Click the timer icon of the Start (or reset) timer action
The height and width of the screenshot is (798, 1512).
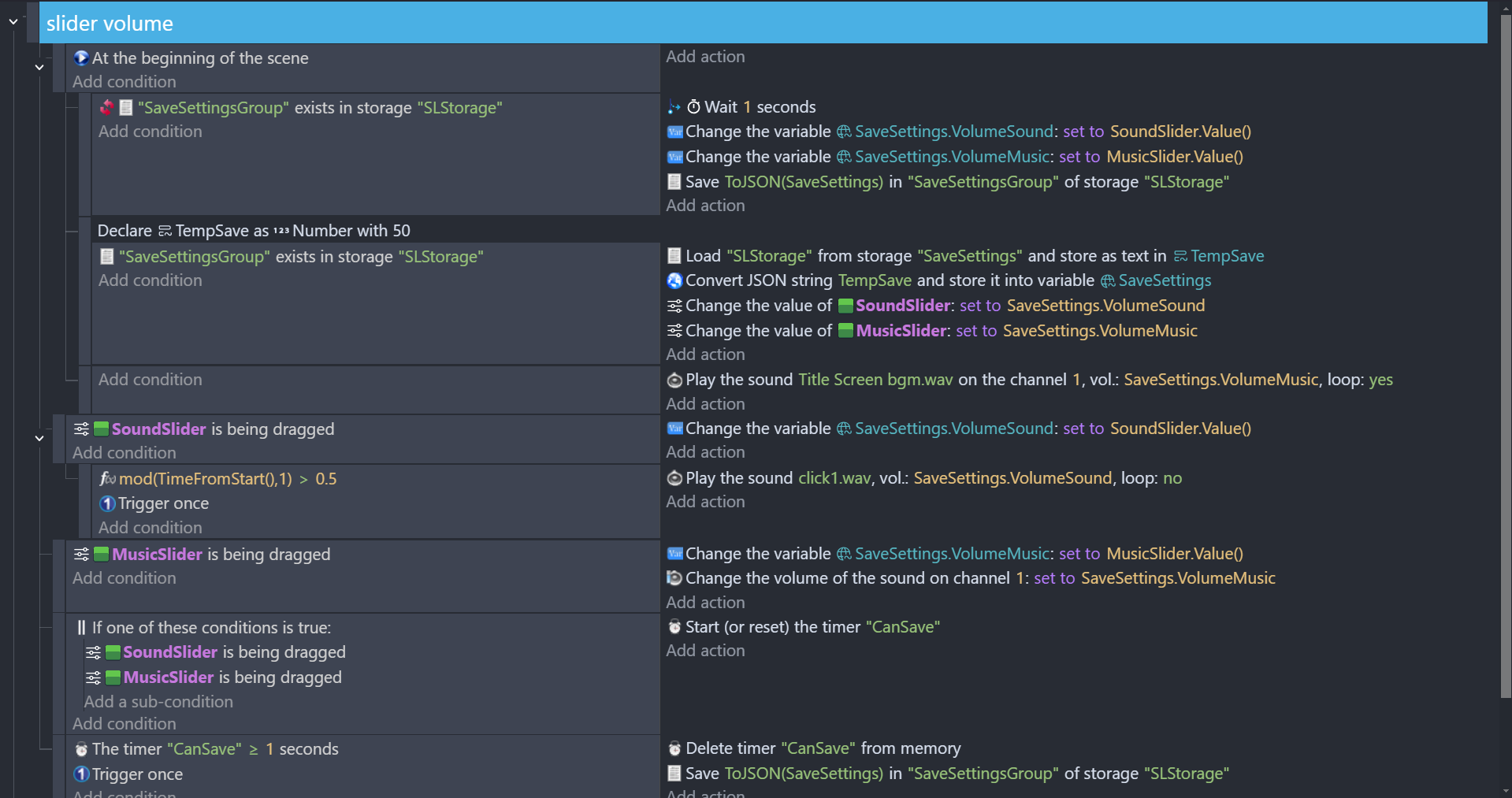674,627
